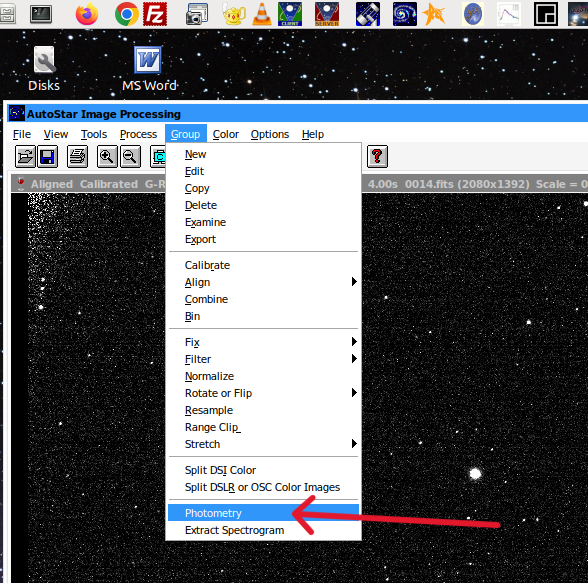The height and width of the screenshot is (583, 588).
Task: Open the SERVER launcher icon
Action: coord(327,14)
